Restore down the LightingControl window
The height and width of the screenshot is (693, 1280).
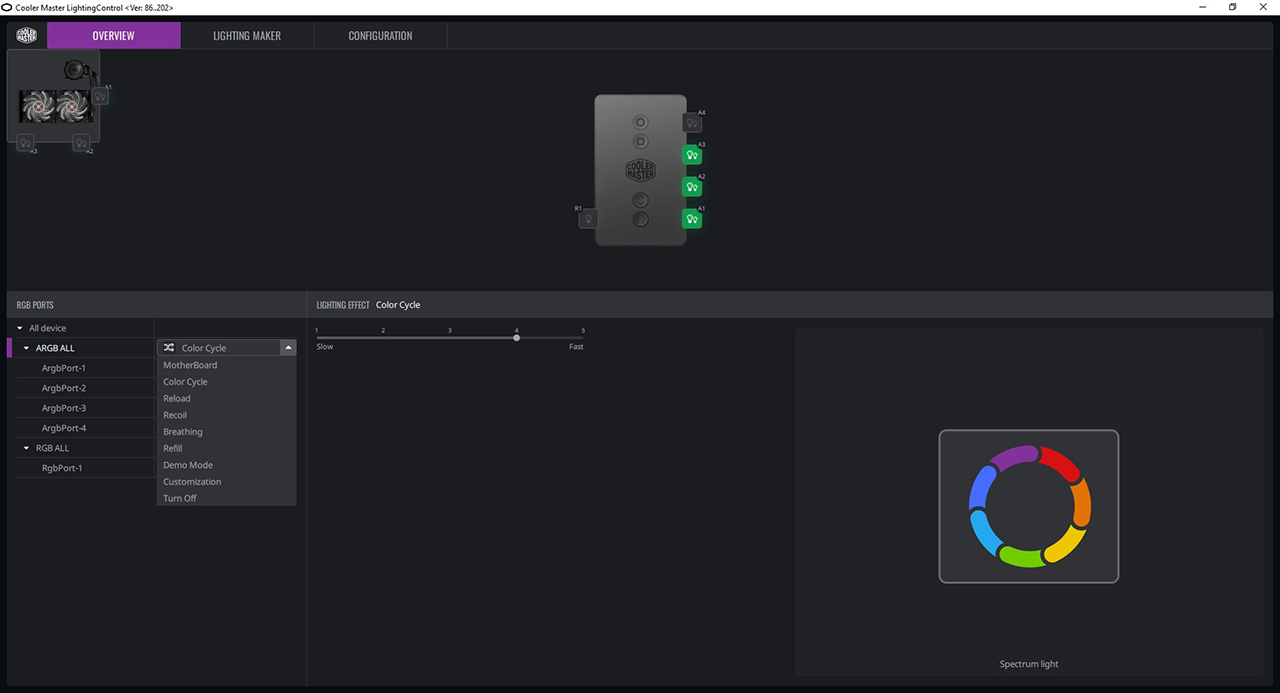1232,7
